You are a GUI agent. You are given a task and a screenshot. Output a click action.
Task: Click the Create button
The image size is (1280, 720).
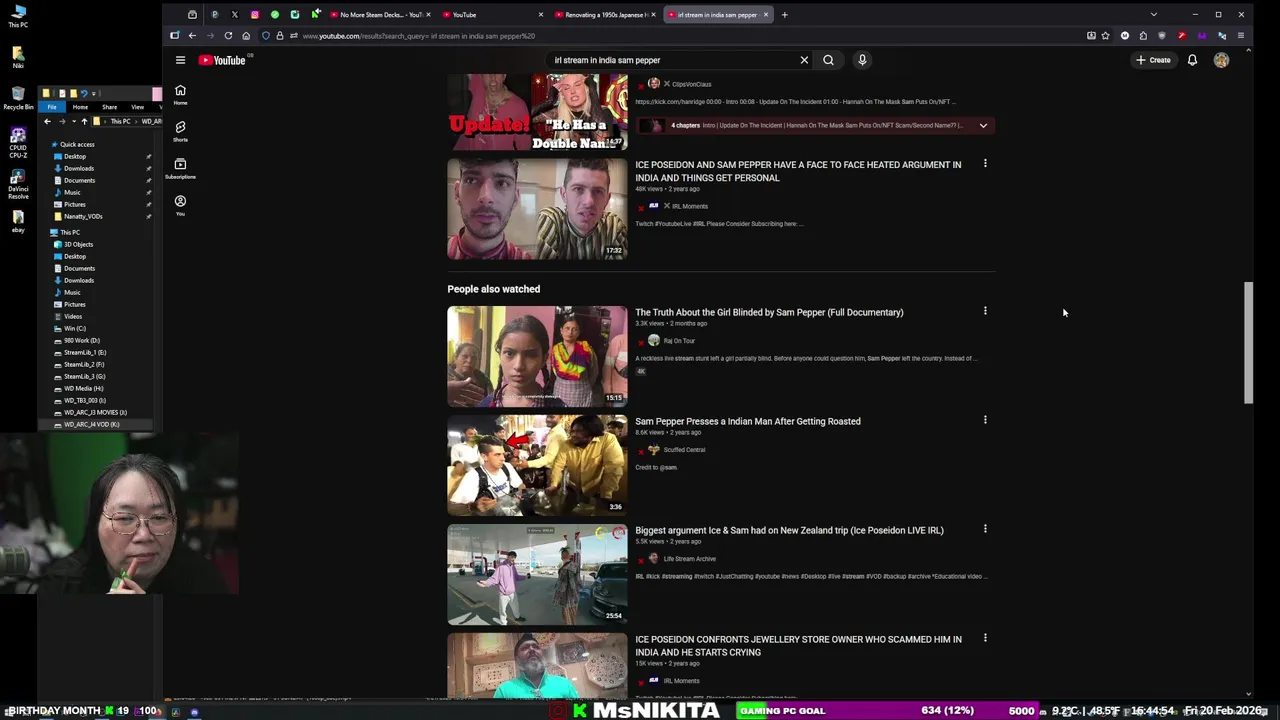click(1153, 60)
